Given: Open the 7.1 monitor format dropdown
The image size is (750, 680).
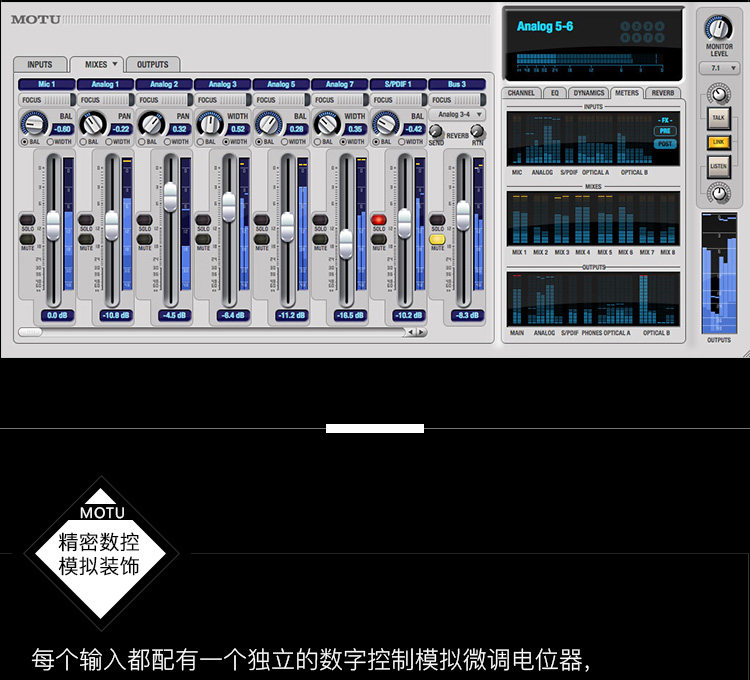Looking at the screenshot, I should click(x=719, y=68).
